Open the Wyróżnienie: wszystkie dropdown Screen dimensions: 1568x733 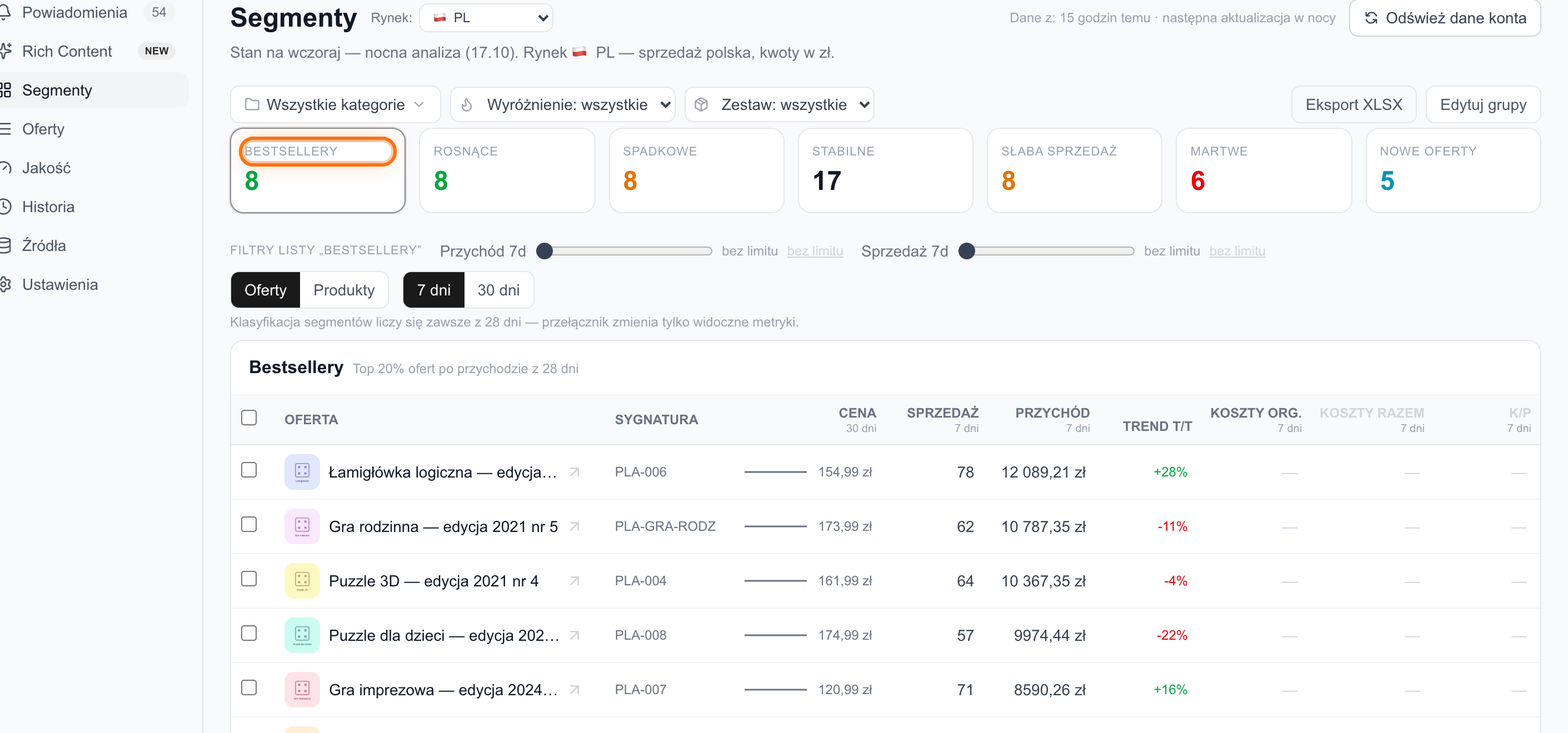[x=563, y=104]
